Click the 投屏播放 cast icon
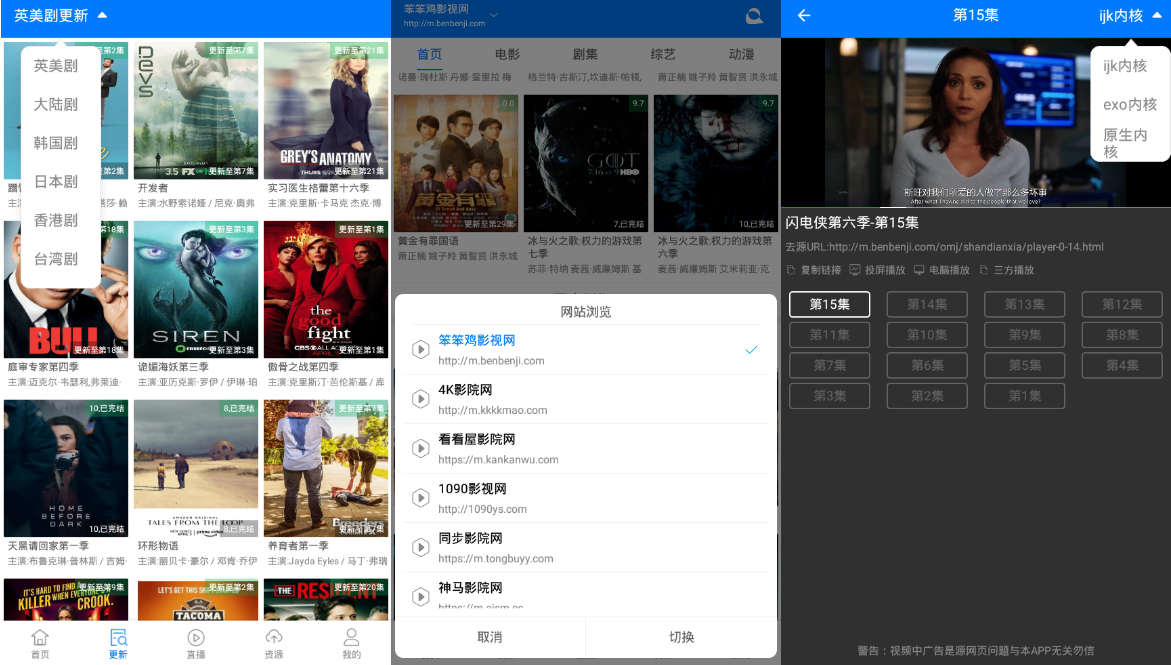Image resolution: width=1171 pixels, height=665 pixels. click(855, 270)
